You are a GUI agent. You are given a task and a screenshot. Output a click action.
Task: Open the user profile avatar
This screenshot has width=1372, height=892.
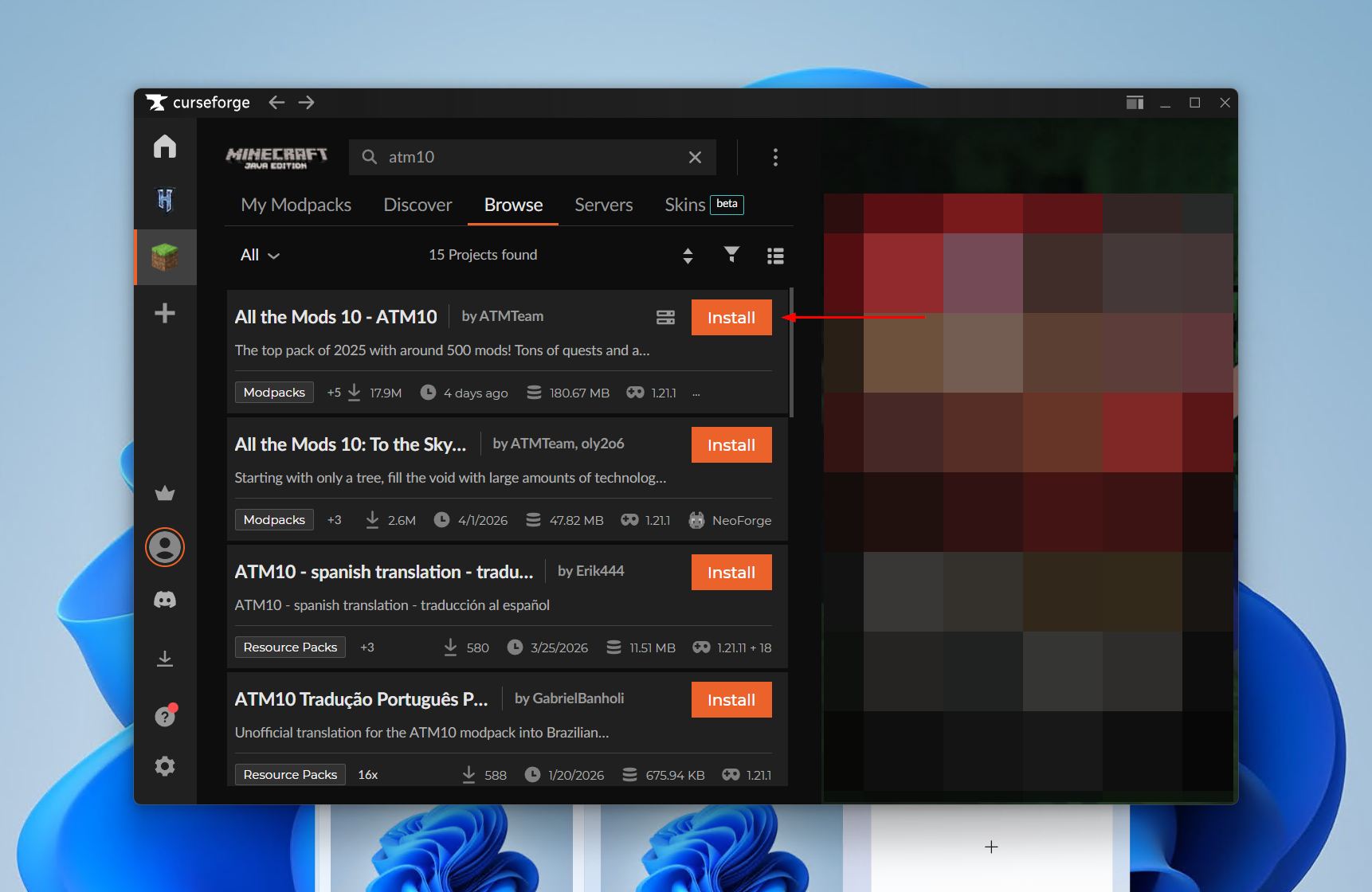coord(165,547)
